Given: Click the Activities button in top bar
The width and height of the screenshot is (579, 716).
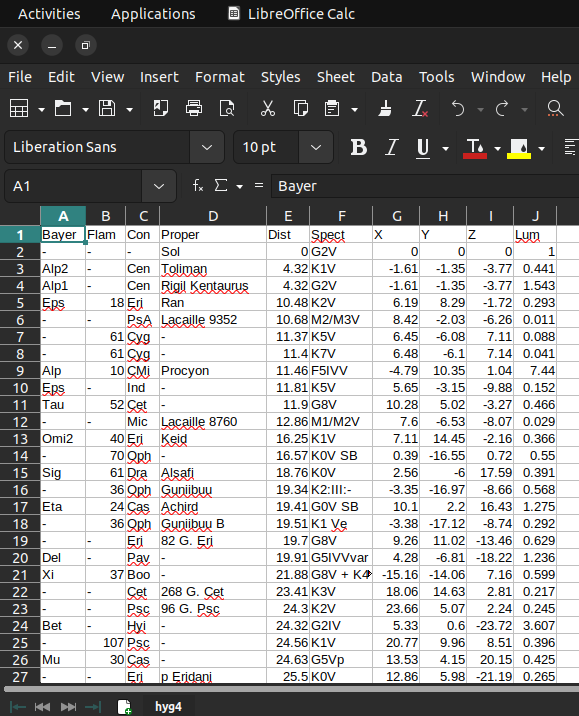Looking at the screenshot, I should click(49, 14).
